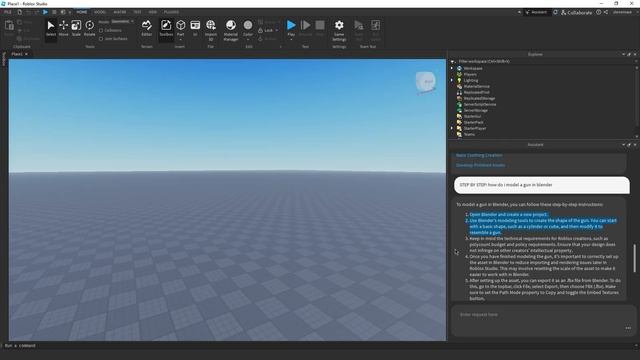This screenshot has height=360, width=640.
Task: Start Play test
Action: click(x=291, y=26)
